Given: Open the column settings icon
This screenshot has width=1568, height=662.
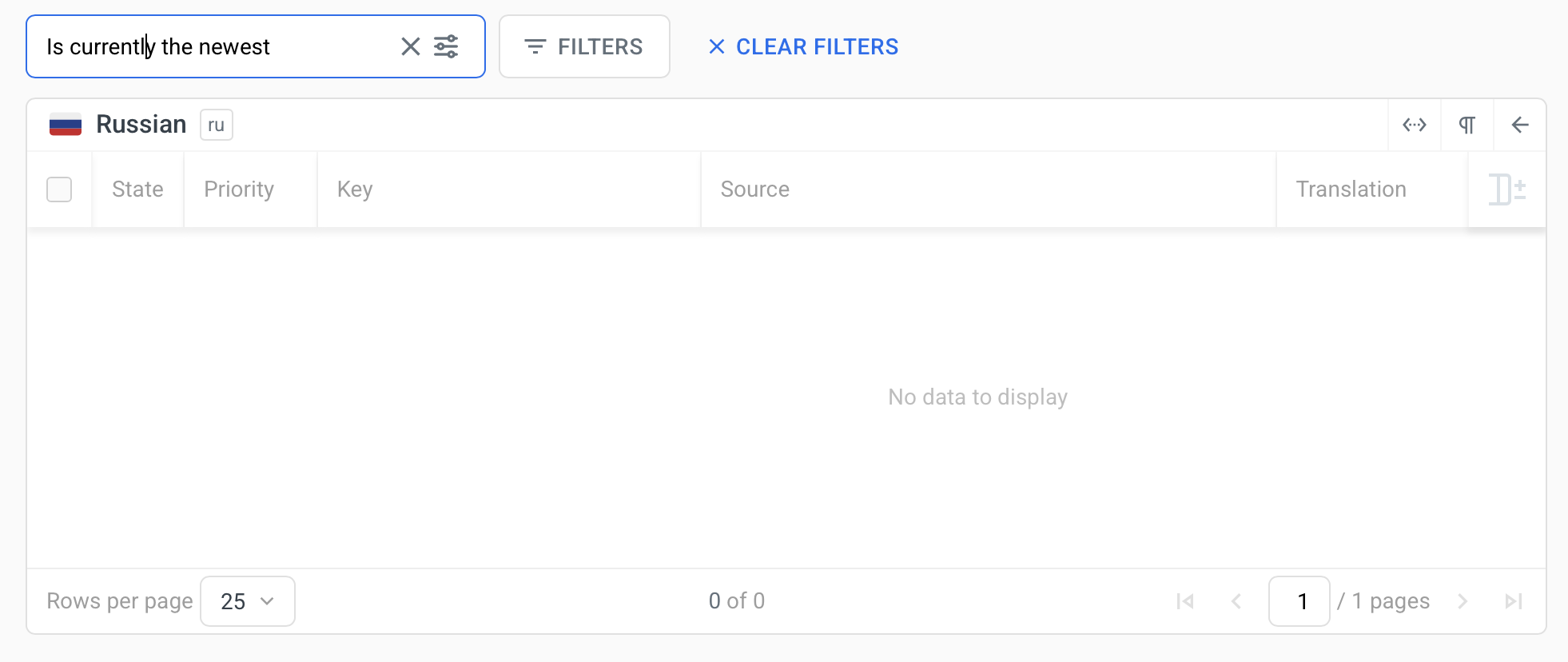Looking at the screenshot, I should tap(1506, 189).
